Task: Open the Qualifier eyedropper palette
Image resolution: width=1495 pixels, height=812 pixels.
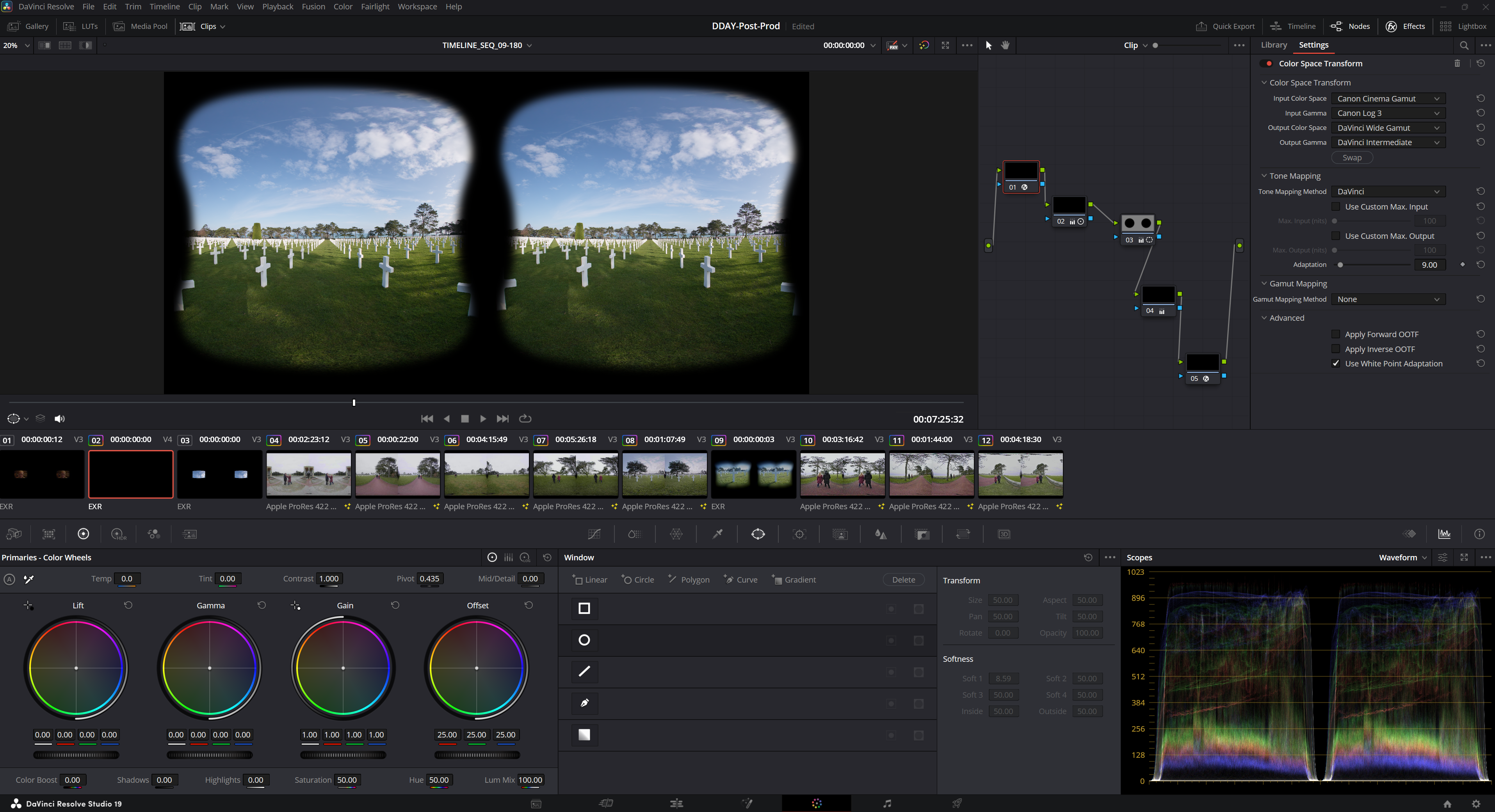Action: tap(717, 534)
